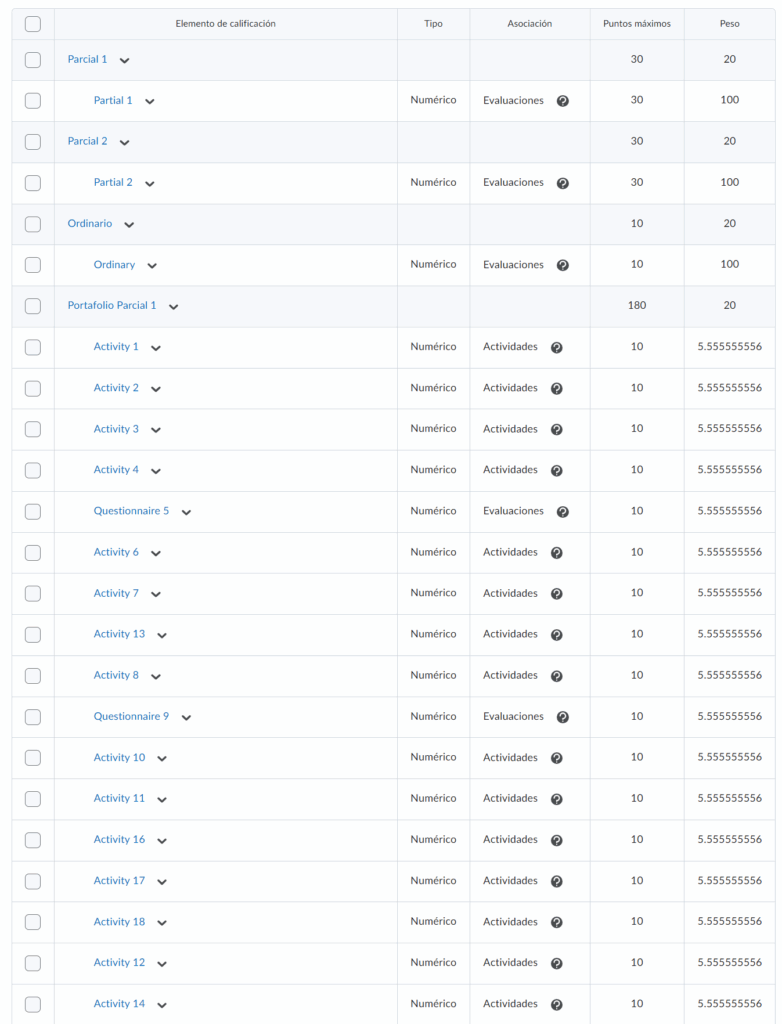Image resolution: width=782 pixels, height=1024 pixels.
Task: Open Activity 10 actions chevron
Action: [162, 758]
